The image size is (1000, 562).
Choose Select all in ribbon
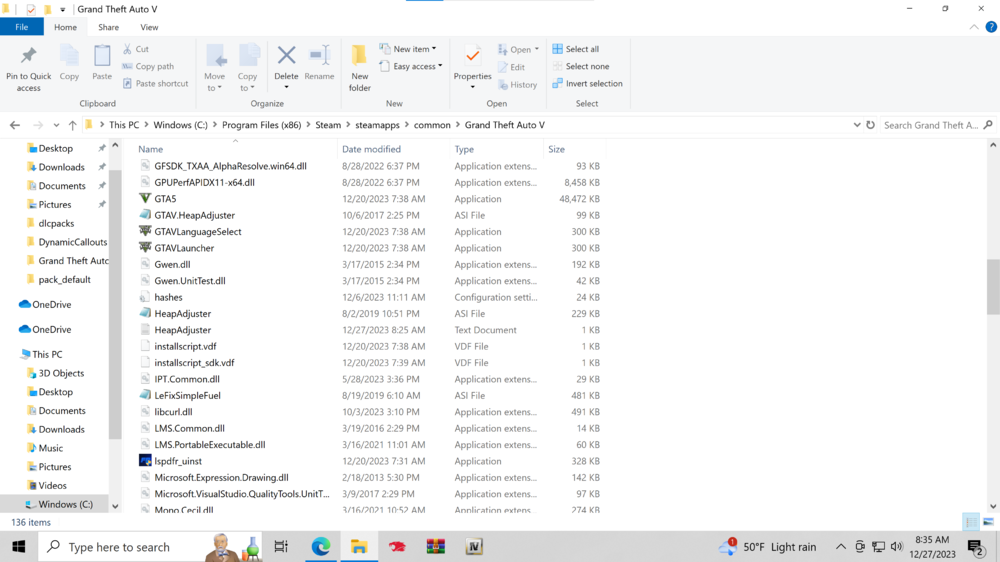(575, 49)
